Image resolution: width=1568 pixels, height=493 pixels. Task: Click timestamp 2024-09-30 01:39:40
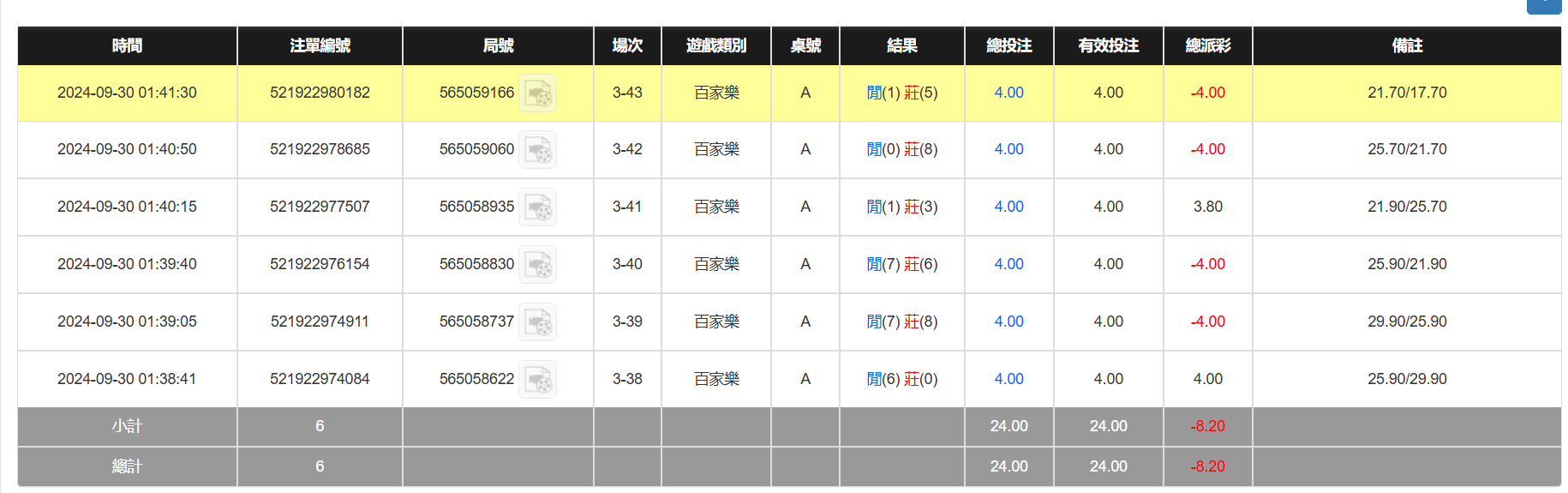point(127,264)
